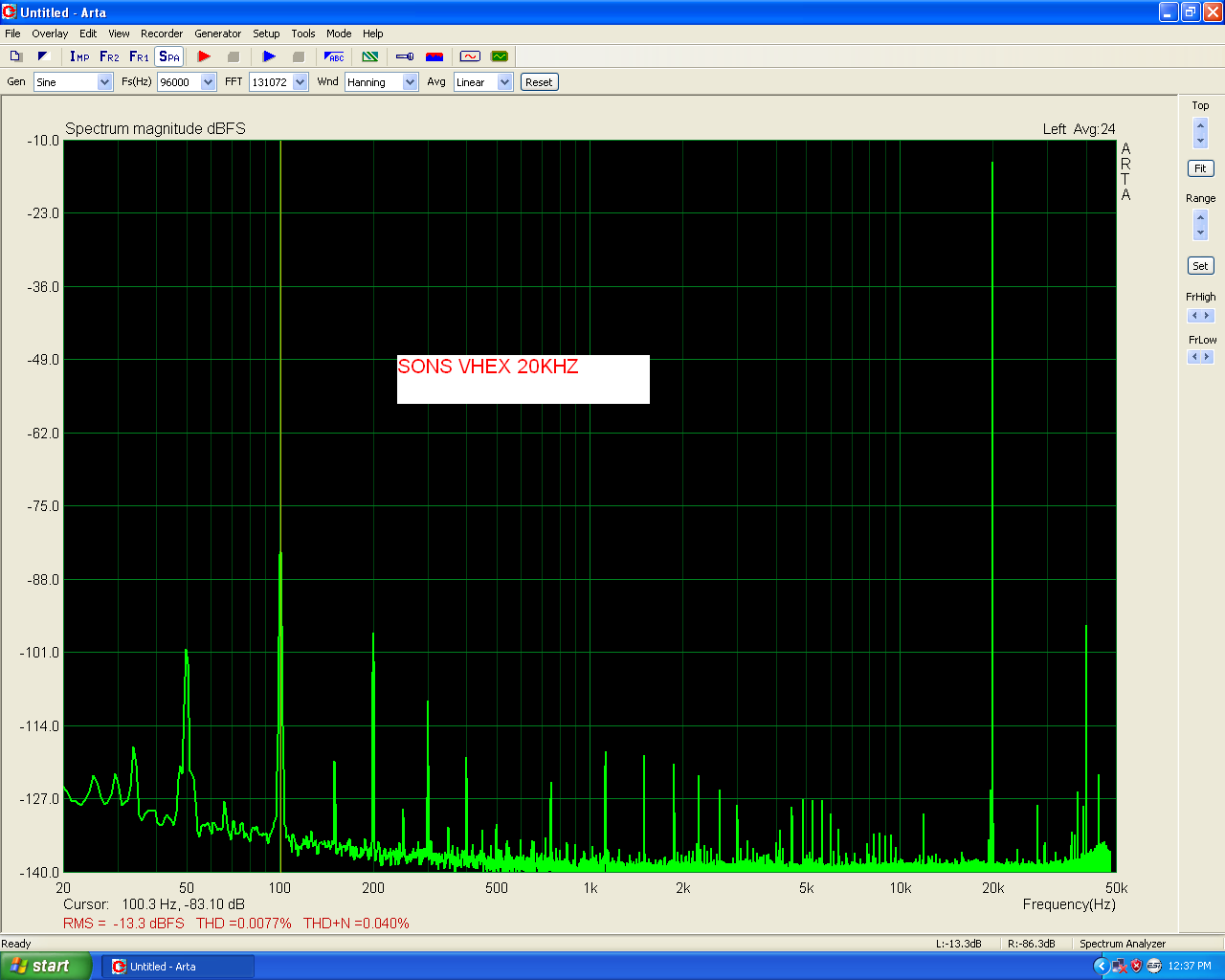Viewport: 1225px width, 980px height.
Task: Stop generator with second gray square
Action: (298, 56)
